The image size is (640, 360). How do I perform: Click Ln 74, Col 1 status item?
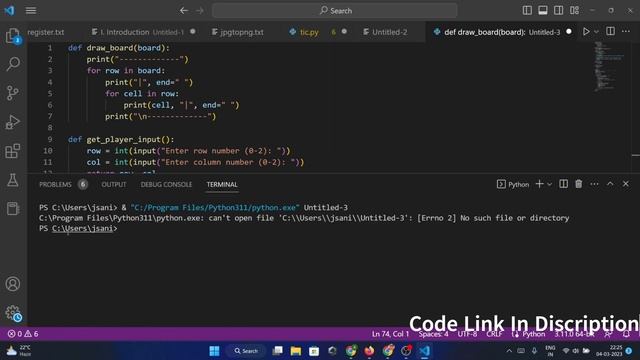pos(390,334)
